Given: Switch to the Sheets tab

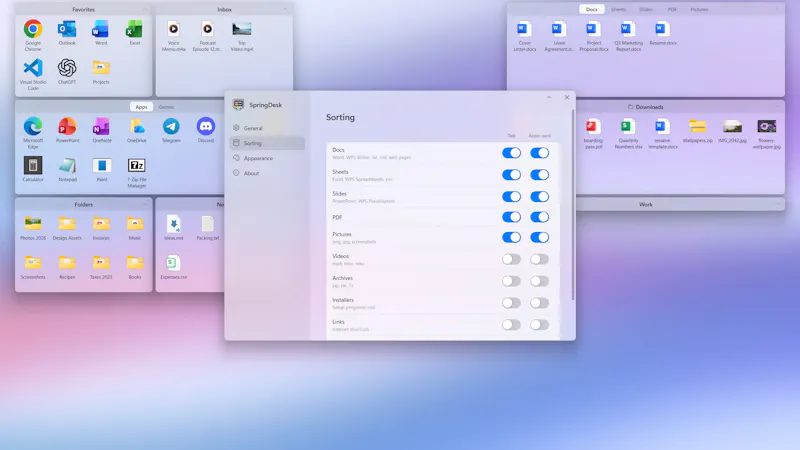Looking at the screenshot, I should [x=618, y=9].
